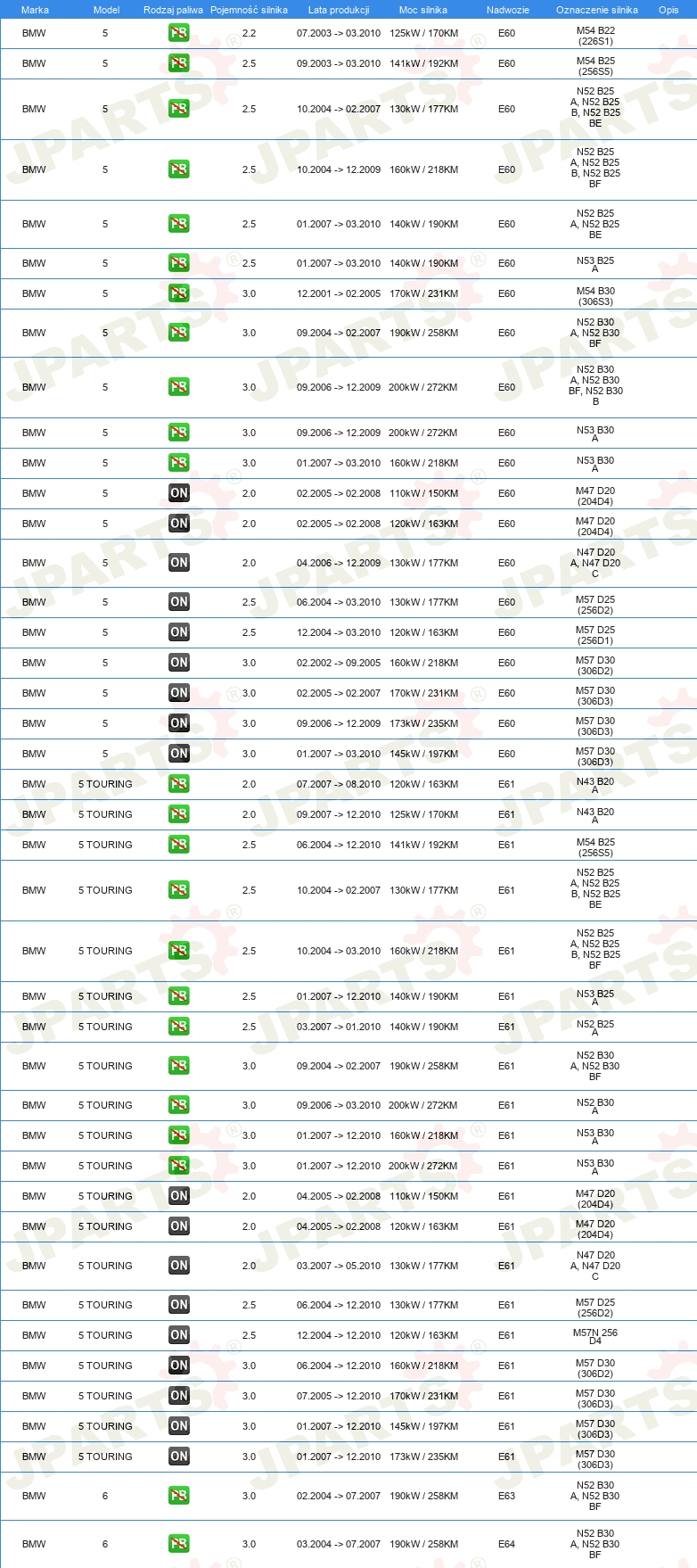Click petrol icon in 5 TOURING 07.2007 -> 08.2010 row
697x1568 pixels.
coord(179,784)
